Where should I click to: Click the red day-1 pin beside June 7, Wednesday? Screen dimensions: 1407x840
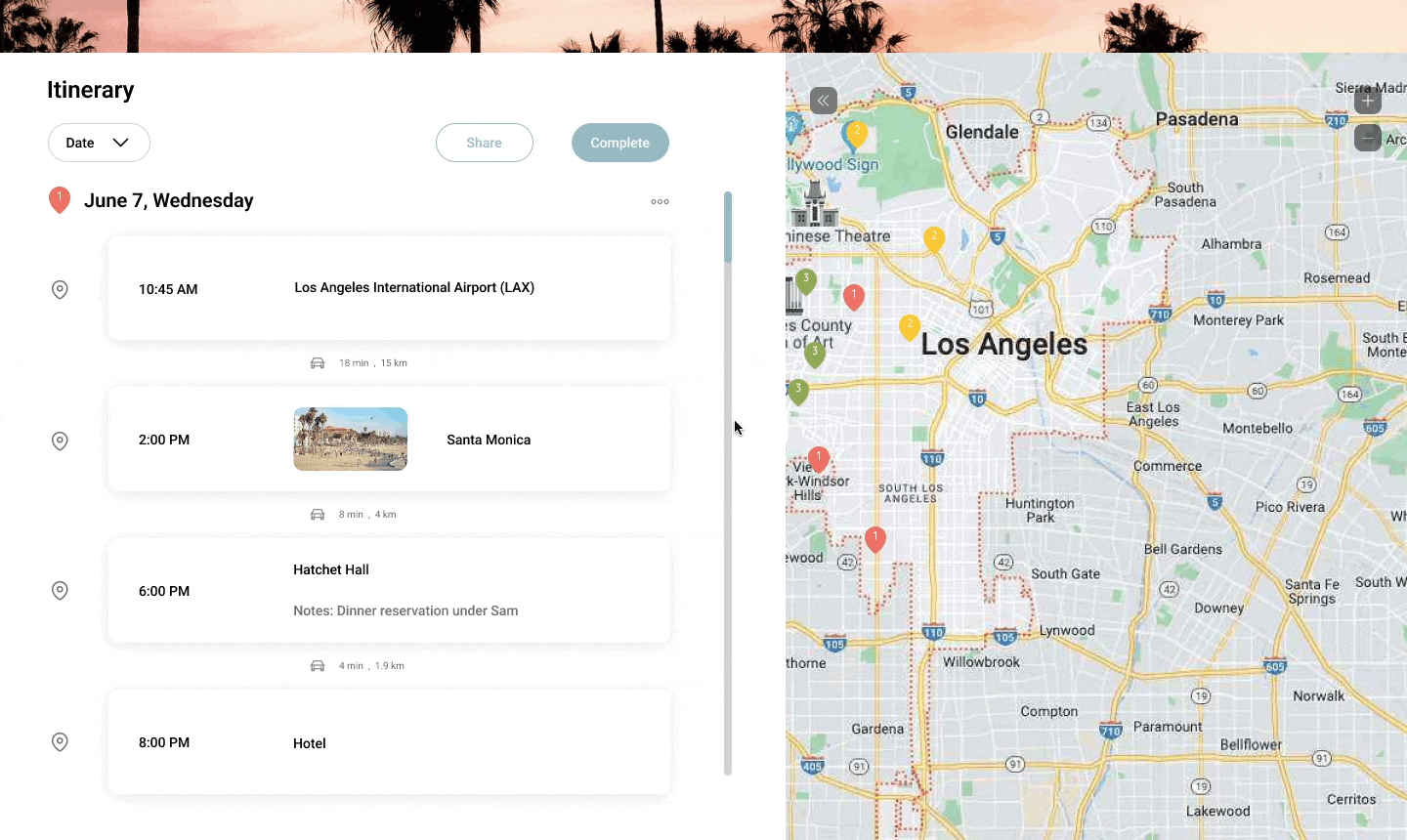pos(60,199)
